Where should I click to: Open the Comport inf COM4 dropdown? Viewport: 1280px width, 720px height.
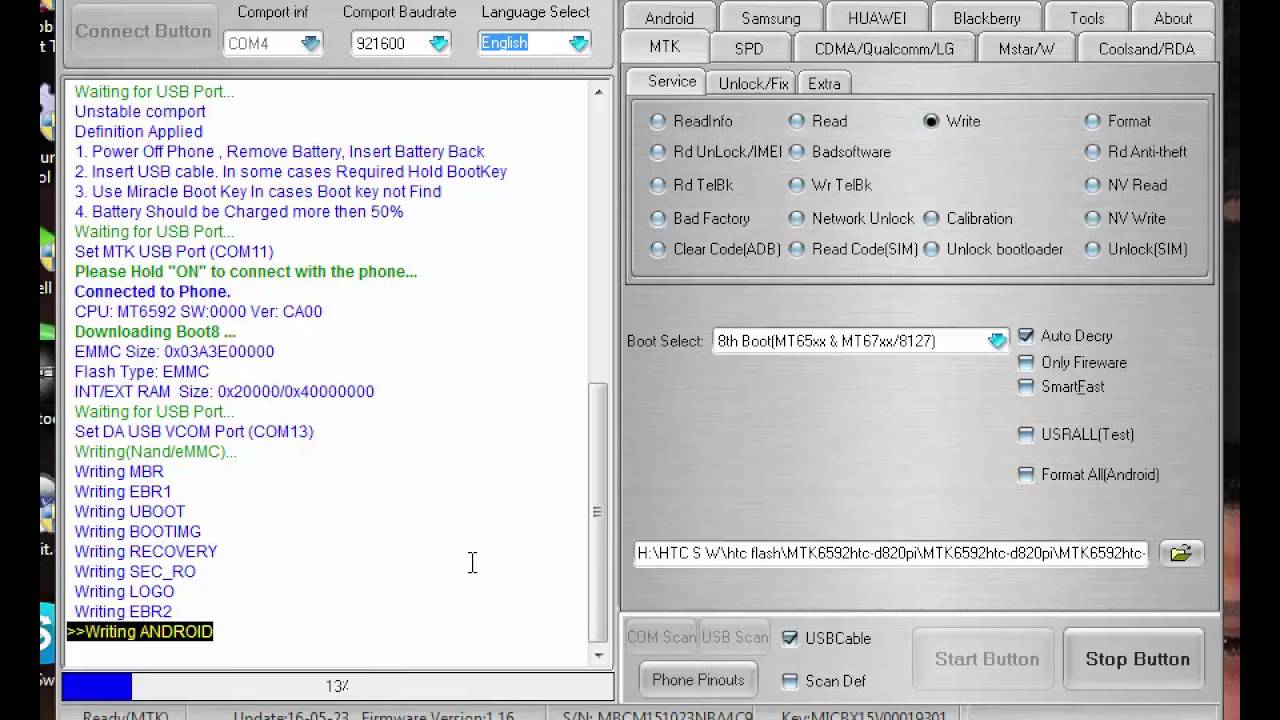[310, 43]
